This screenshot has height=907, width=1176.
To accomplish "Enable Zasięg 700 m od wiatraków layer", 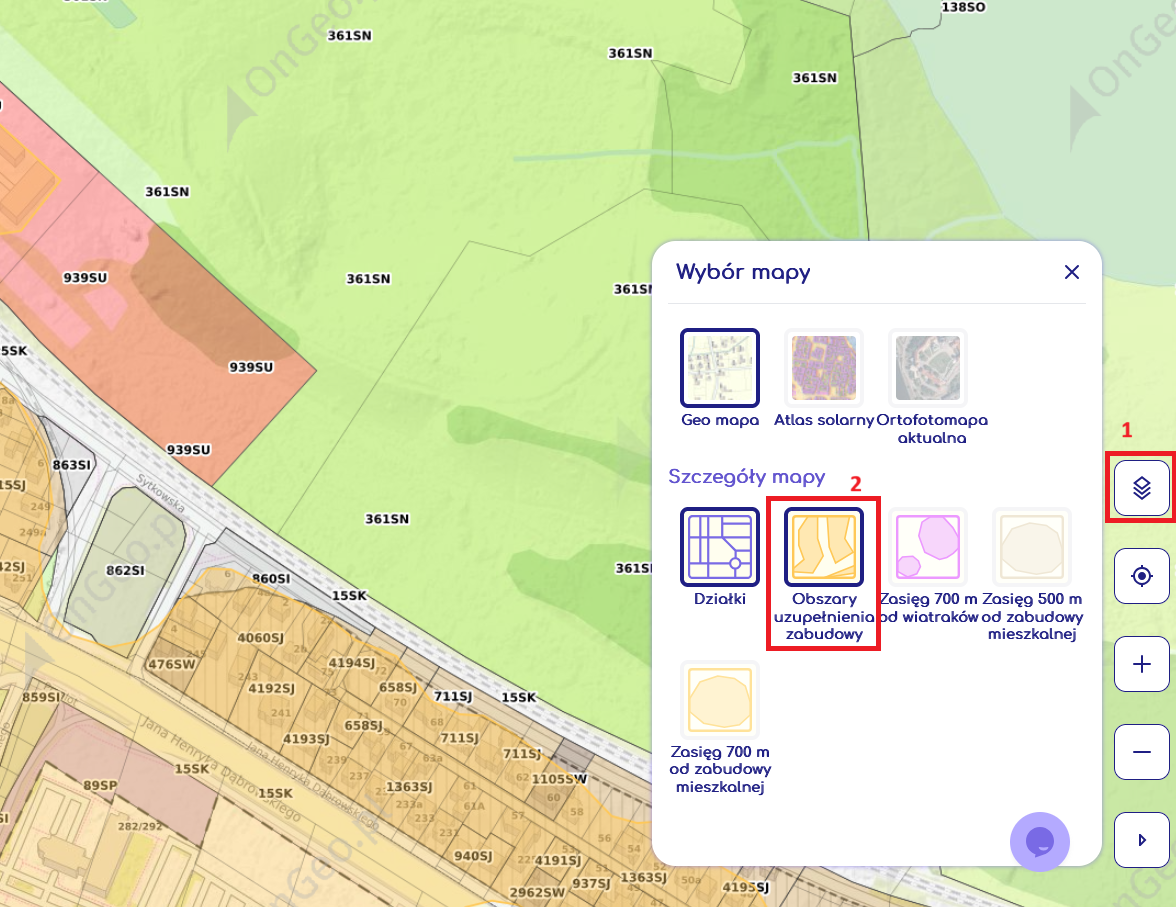I will tap(928, 546).
